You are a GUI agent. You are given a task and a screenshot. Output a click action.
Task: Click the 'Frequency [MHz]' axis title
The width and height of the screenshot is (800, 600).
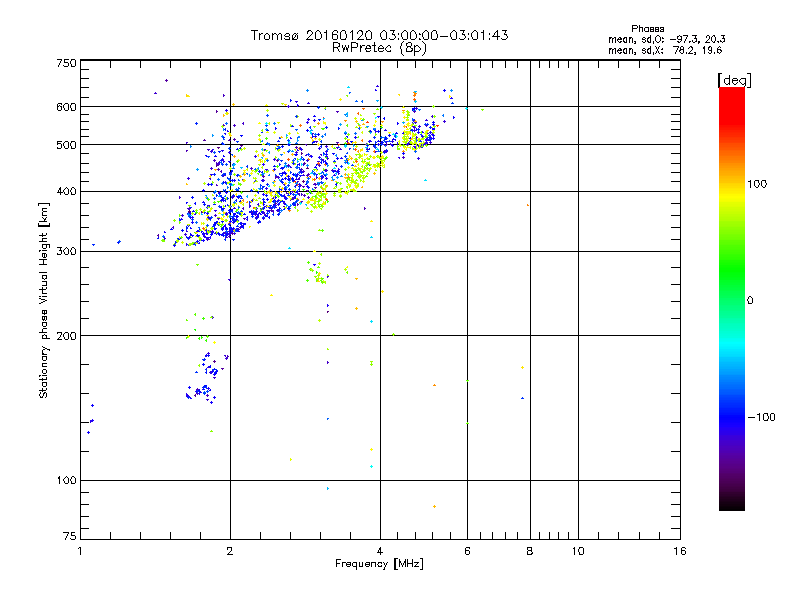[379, 564]
